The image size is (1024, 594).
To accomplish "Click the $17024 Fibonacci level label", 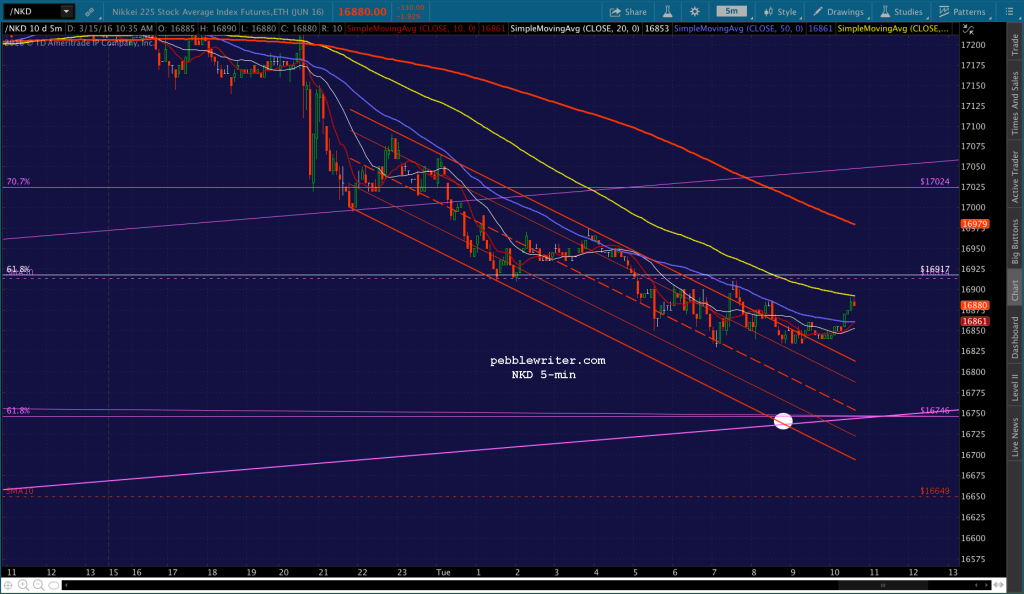I will click(935, 181).
